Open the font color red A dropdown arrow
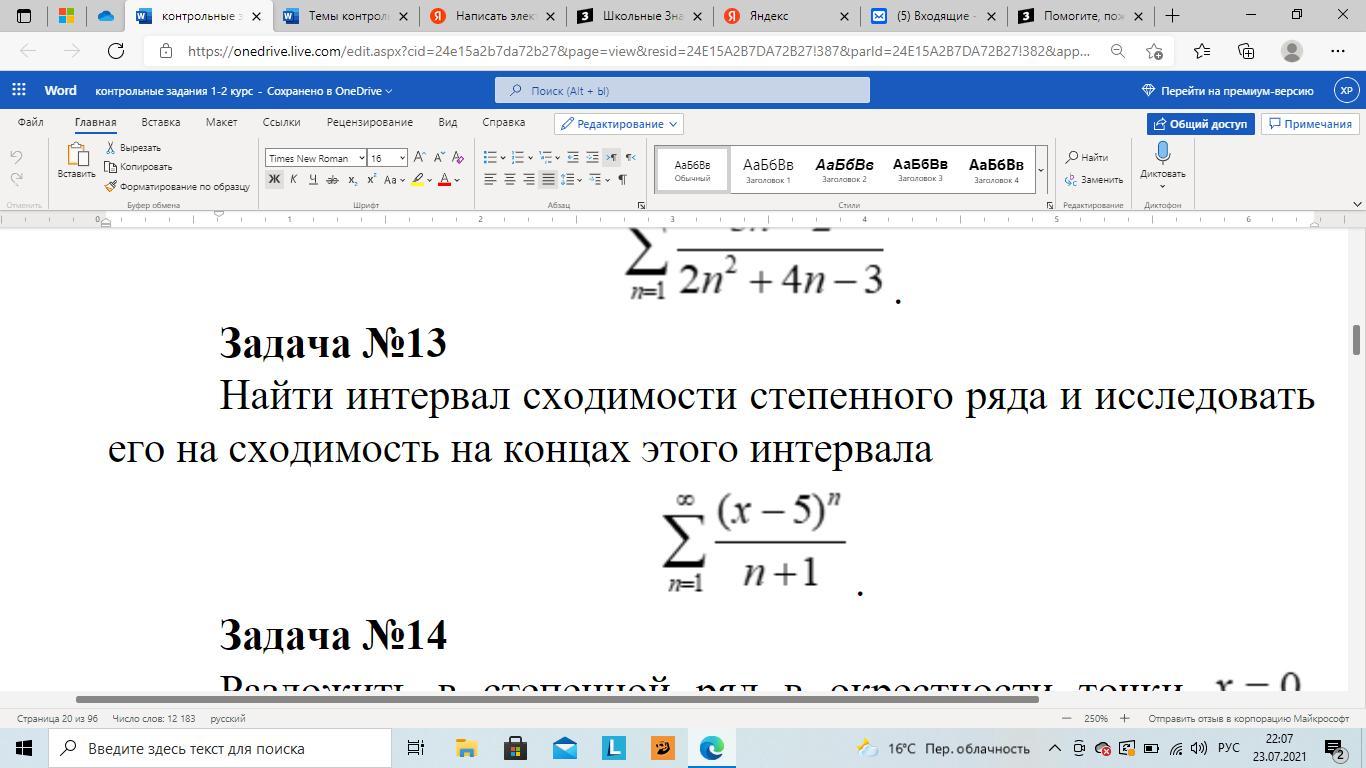This screenshot has height=768, width=1366. (457, 181)
